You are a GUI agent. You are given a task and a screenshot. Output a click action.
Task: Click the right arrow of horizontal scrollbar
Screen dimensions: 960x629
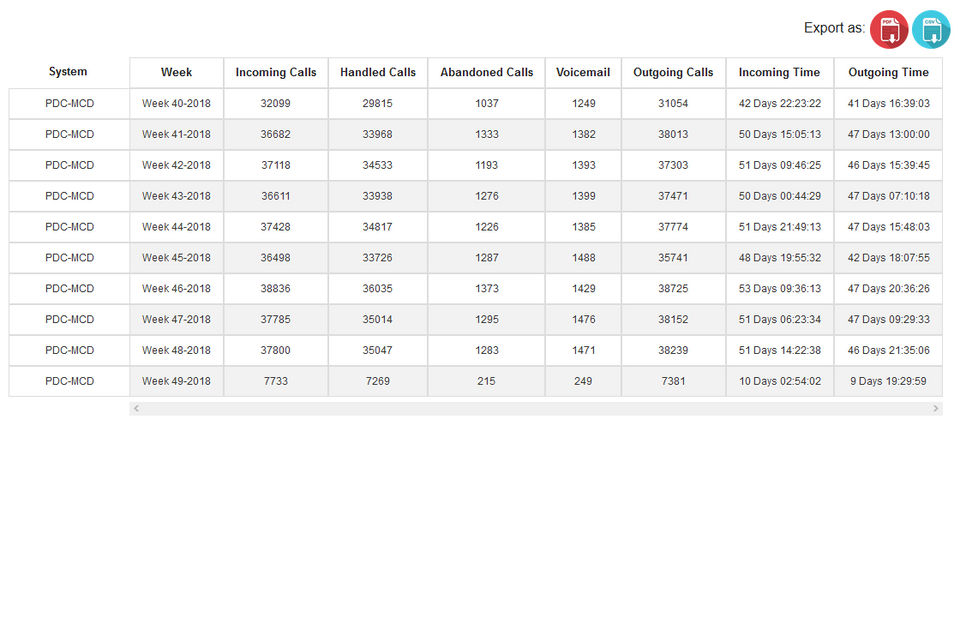(x=936, y=409)
